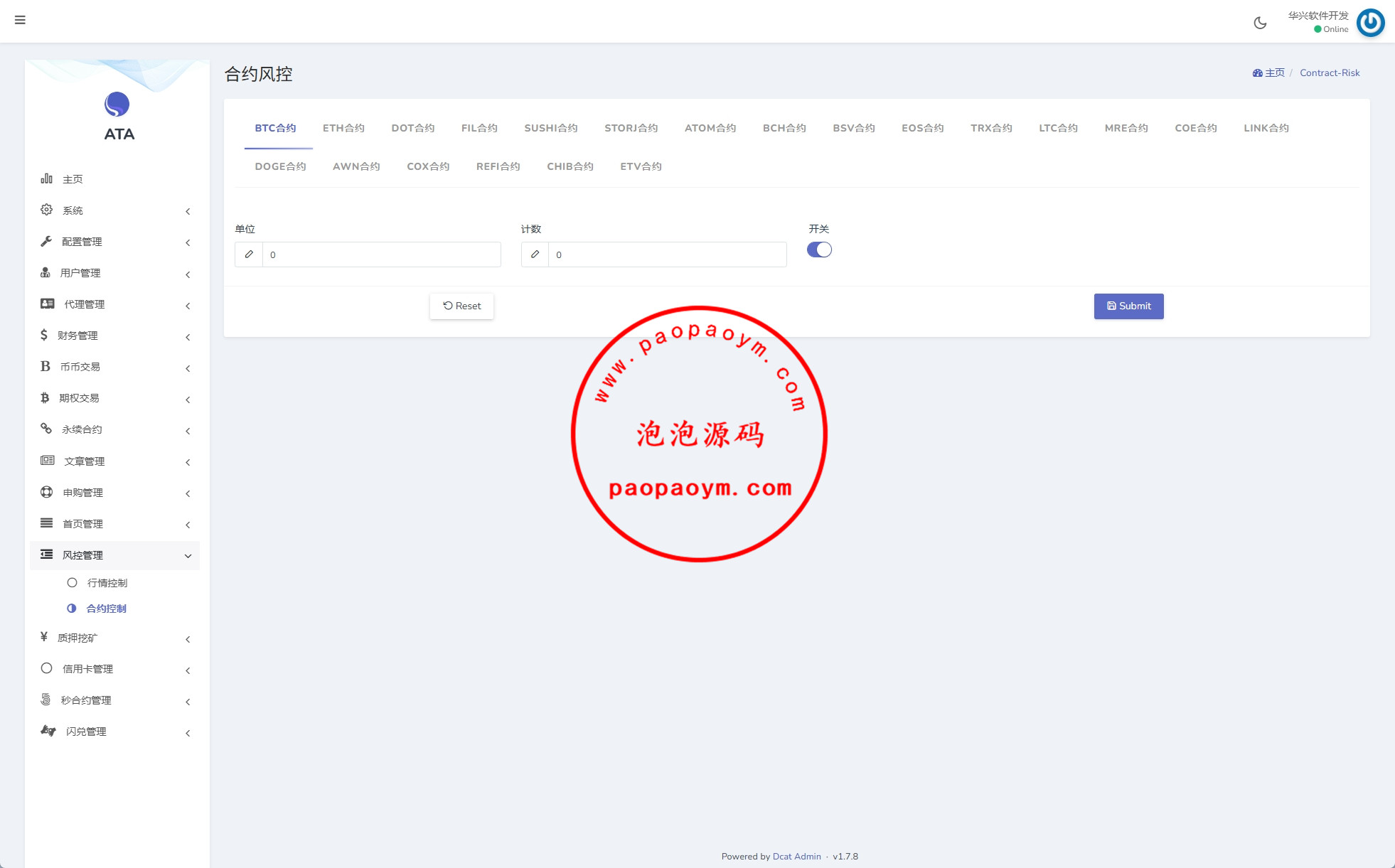Image resolution: width=1395 pixels, height=868 pixels.
Task: Open the DOGE合约 tab
Action: coord(280,166)
